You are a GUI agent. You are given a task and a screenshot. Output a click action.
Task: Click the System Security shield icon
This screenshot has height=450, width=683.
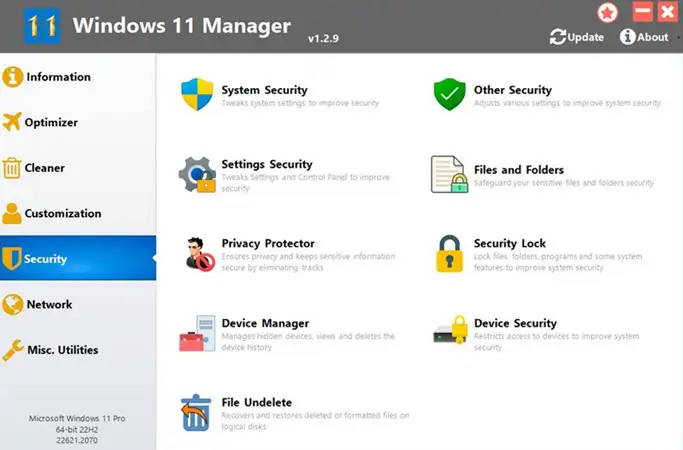pos(197,95)
